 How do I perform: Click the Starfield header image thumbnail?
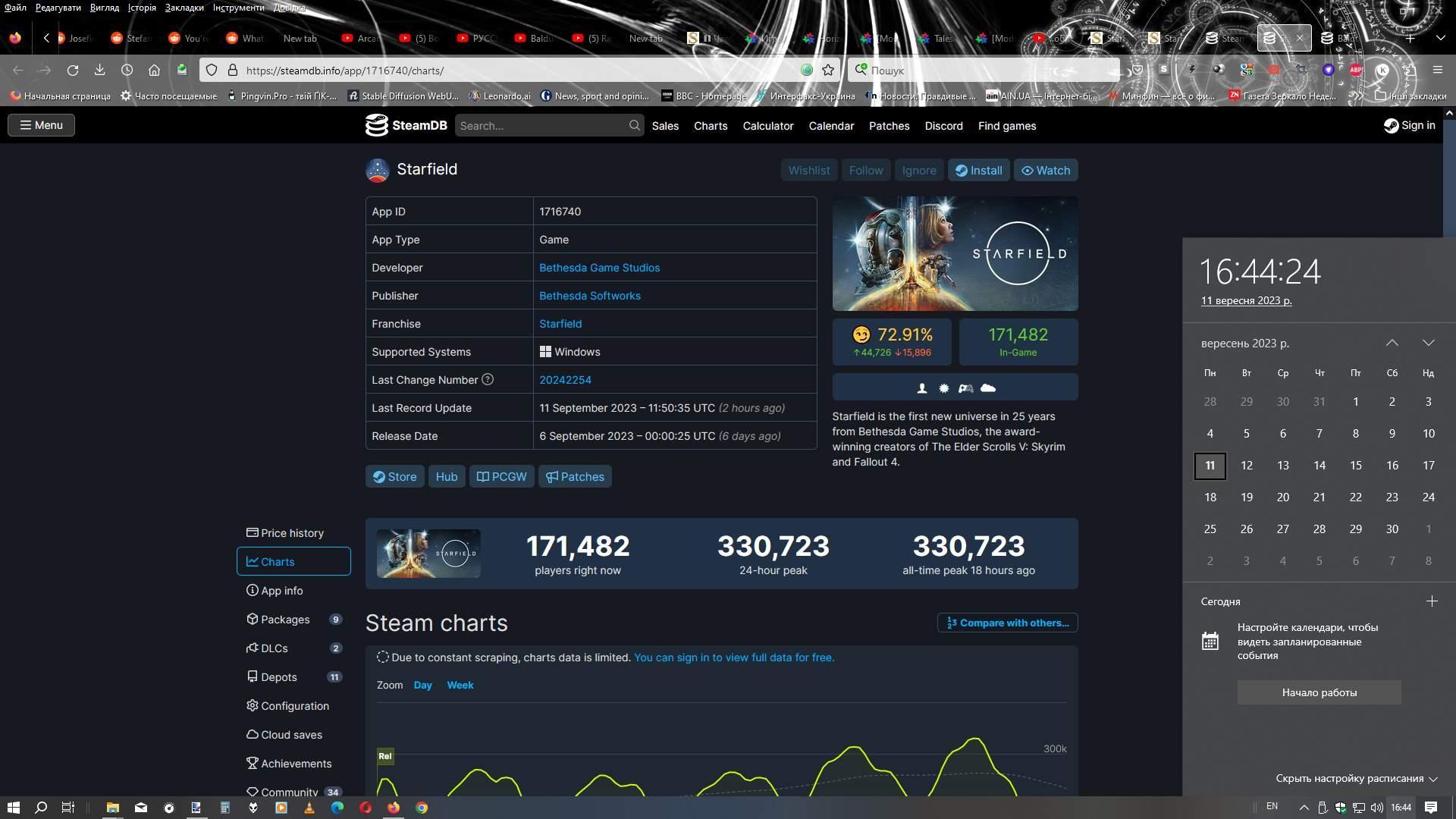click(x=955, y=253)
